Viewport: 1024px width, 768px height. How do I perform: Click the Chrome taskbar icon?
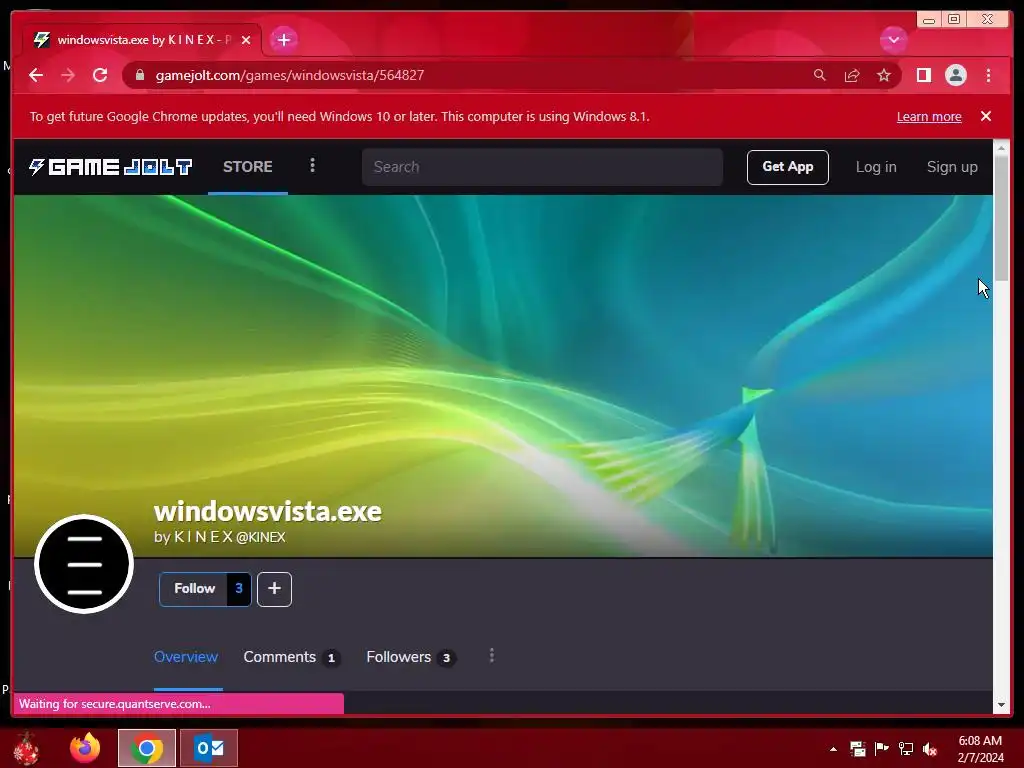[147, 748]
